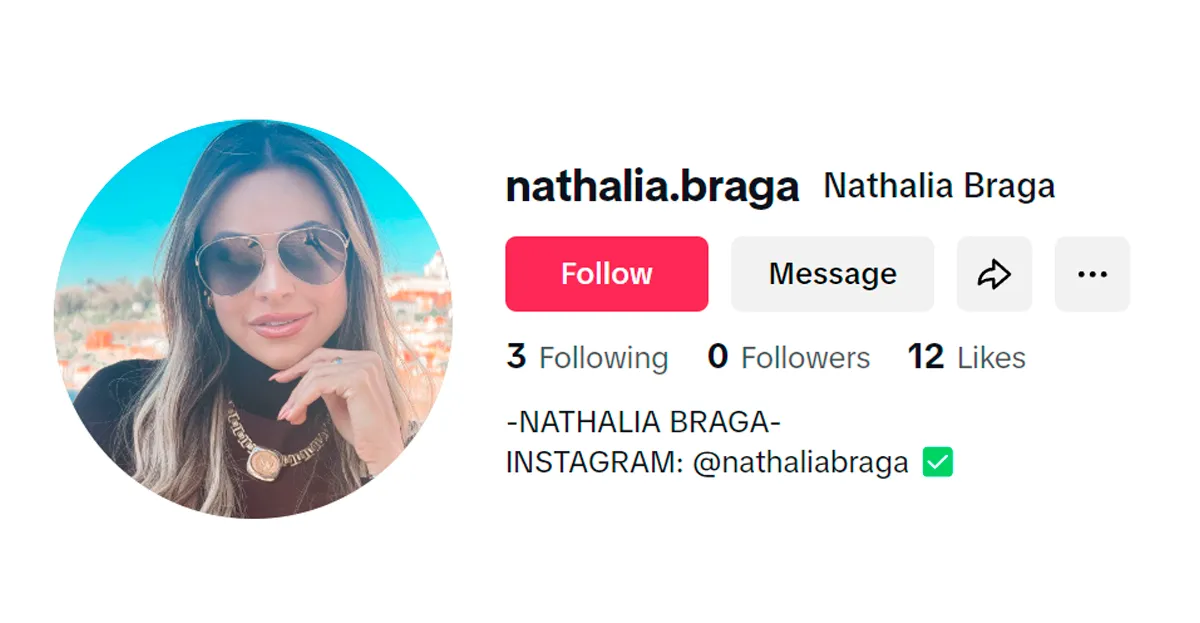Click the sunglasses in profile photo
This screenshot has height=623, width=1200.
click(x=272, y=261)
